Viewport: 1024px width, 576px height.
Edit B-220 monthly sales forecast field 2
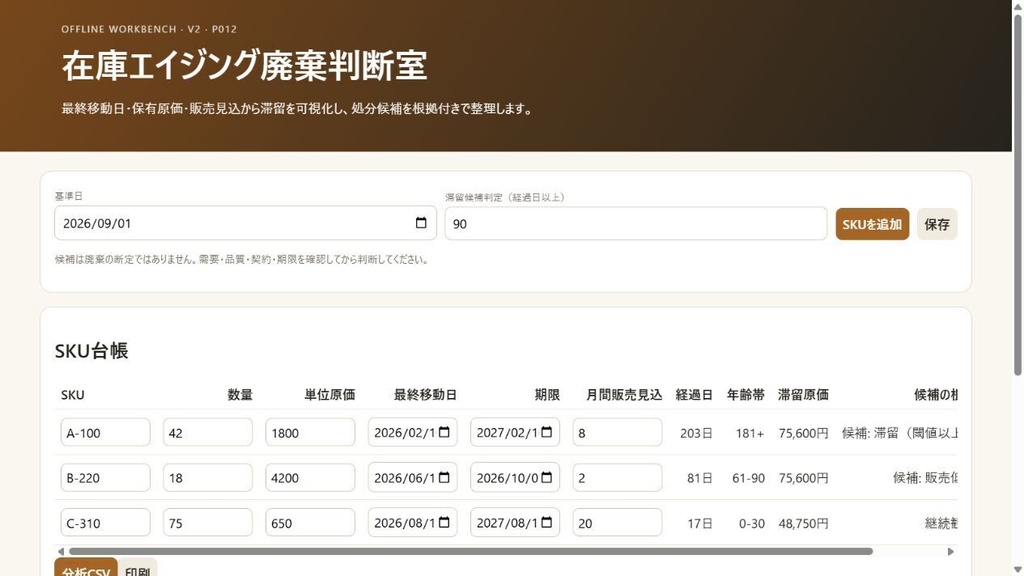coord(617,477)
